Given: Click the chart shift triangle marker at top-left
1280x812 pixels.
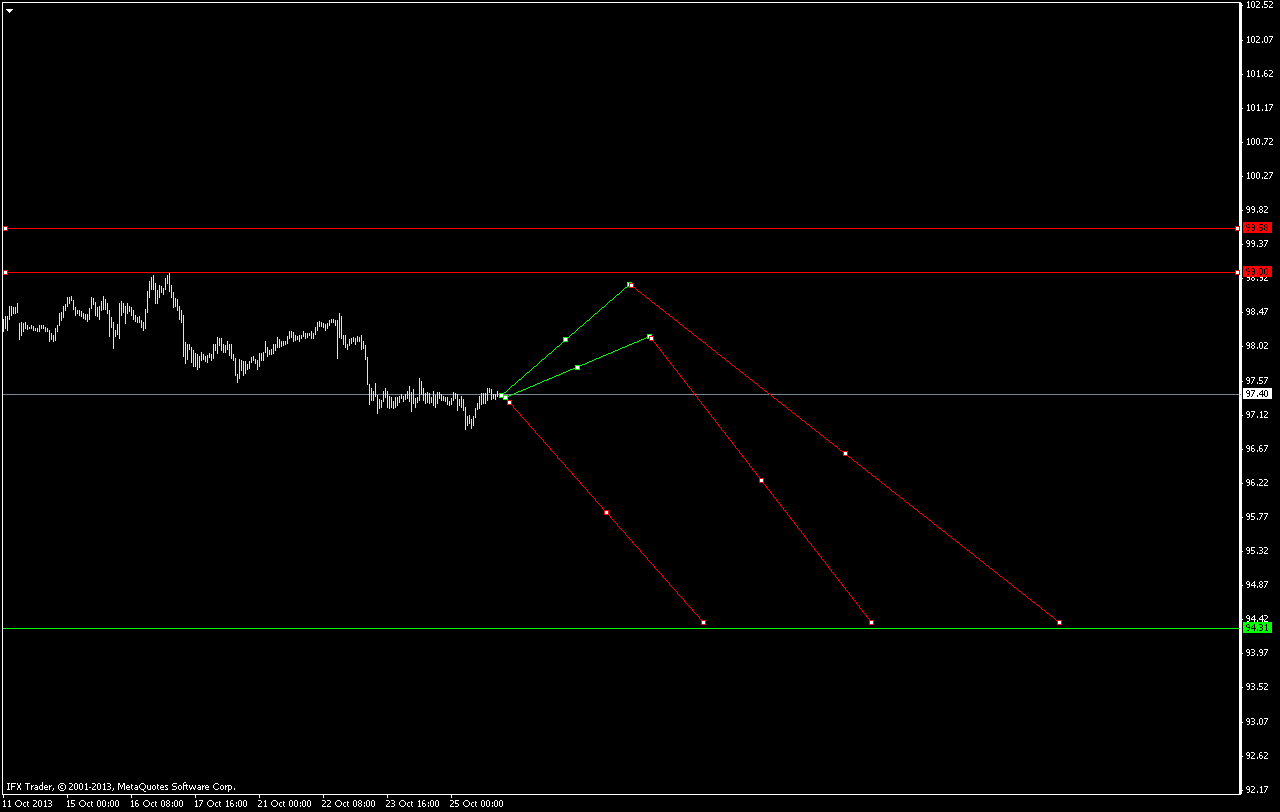Looking at the screenshot, I should [9, 9].
